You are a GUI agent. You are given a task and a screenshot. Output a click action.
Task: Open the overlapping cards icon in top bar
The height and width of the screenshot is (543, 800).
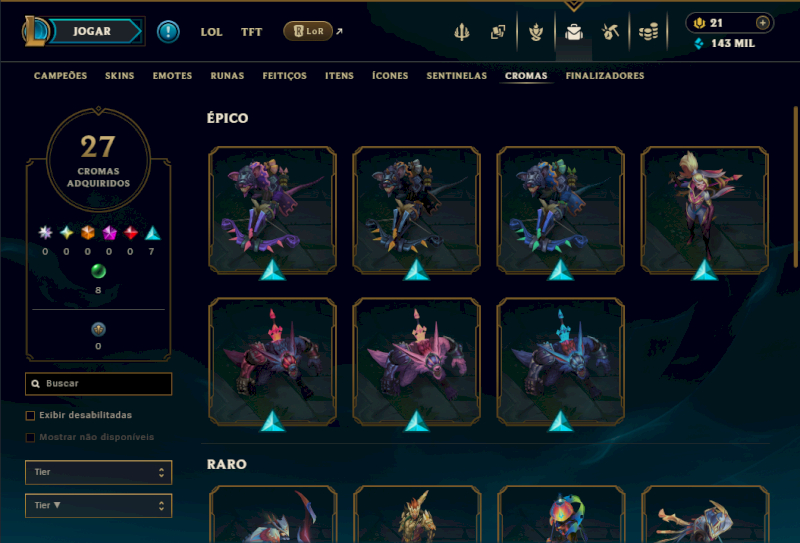point(498,32)
